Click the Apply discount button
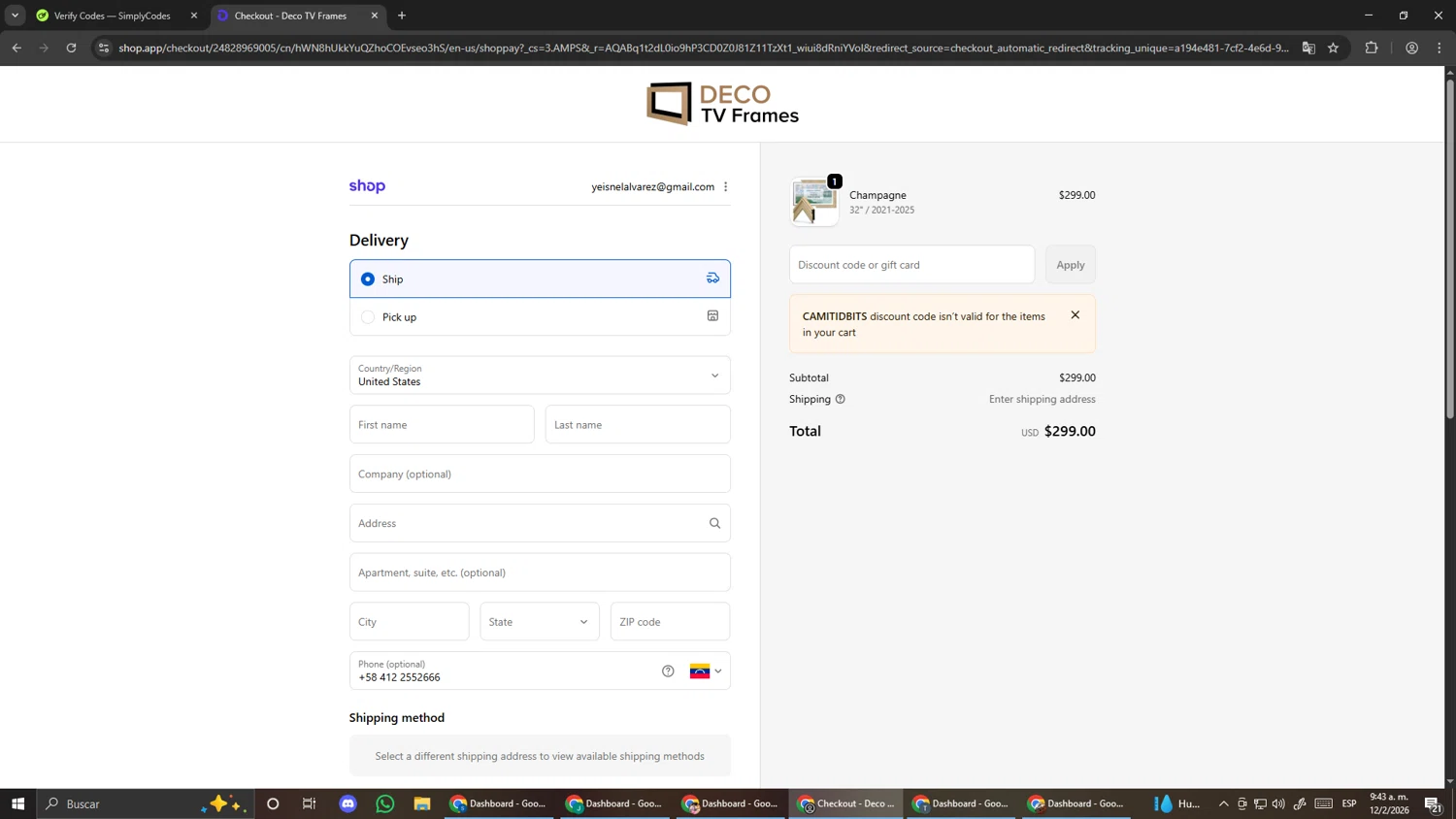This screenshot has height=819, width=1456. [x=1071, y=265]
